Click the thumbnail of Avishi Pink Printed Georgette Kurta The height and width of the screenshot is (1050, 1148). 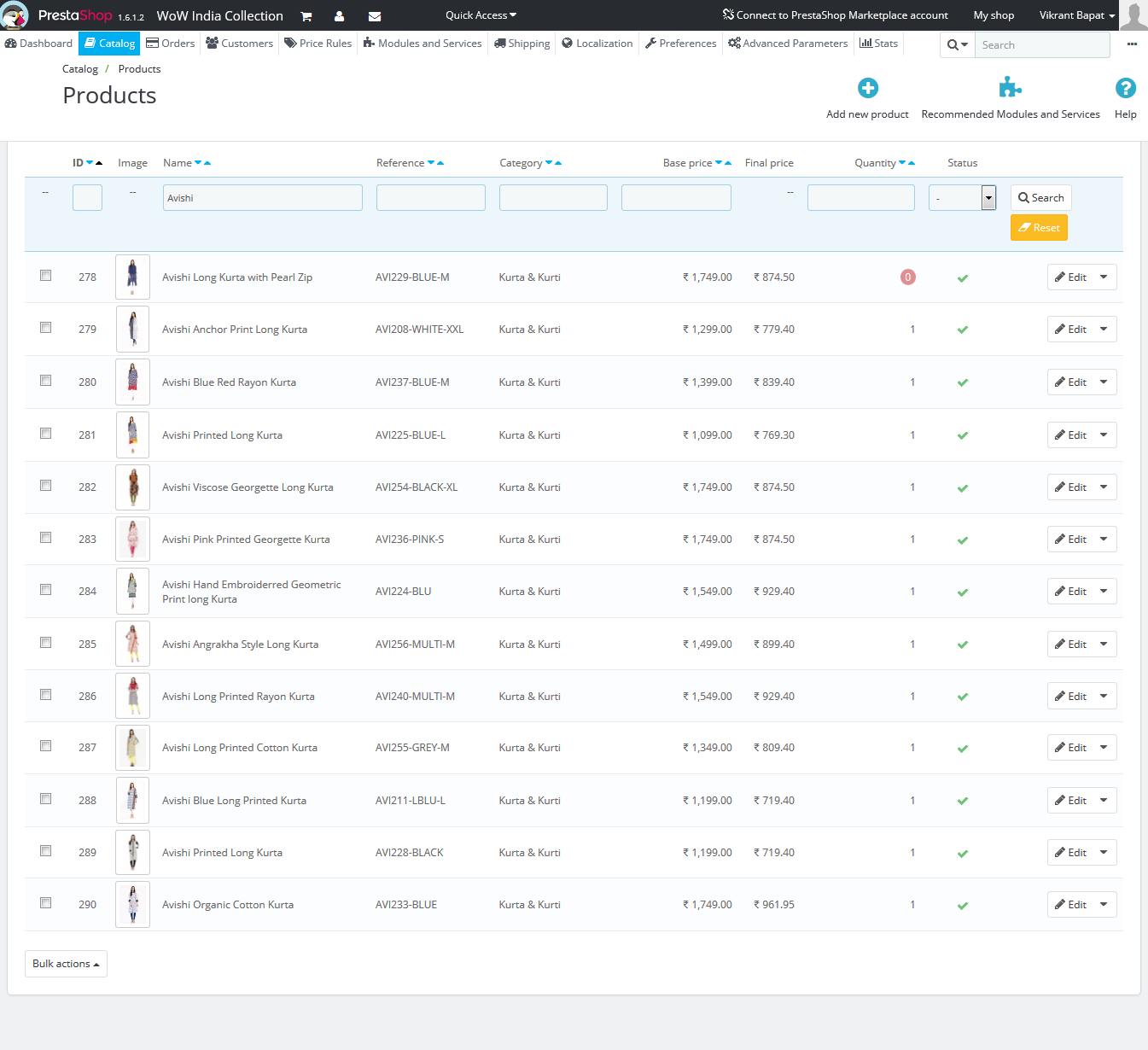click(132, 539)
